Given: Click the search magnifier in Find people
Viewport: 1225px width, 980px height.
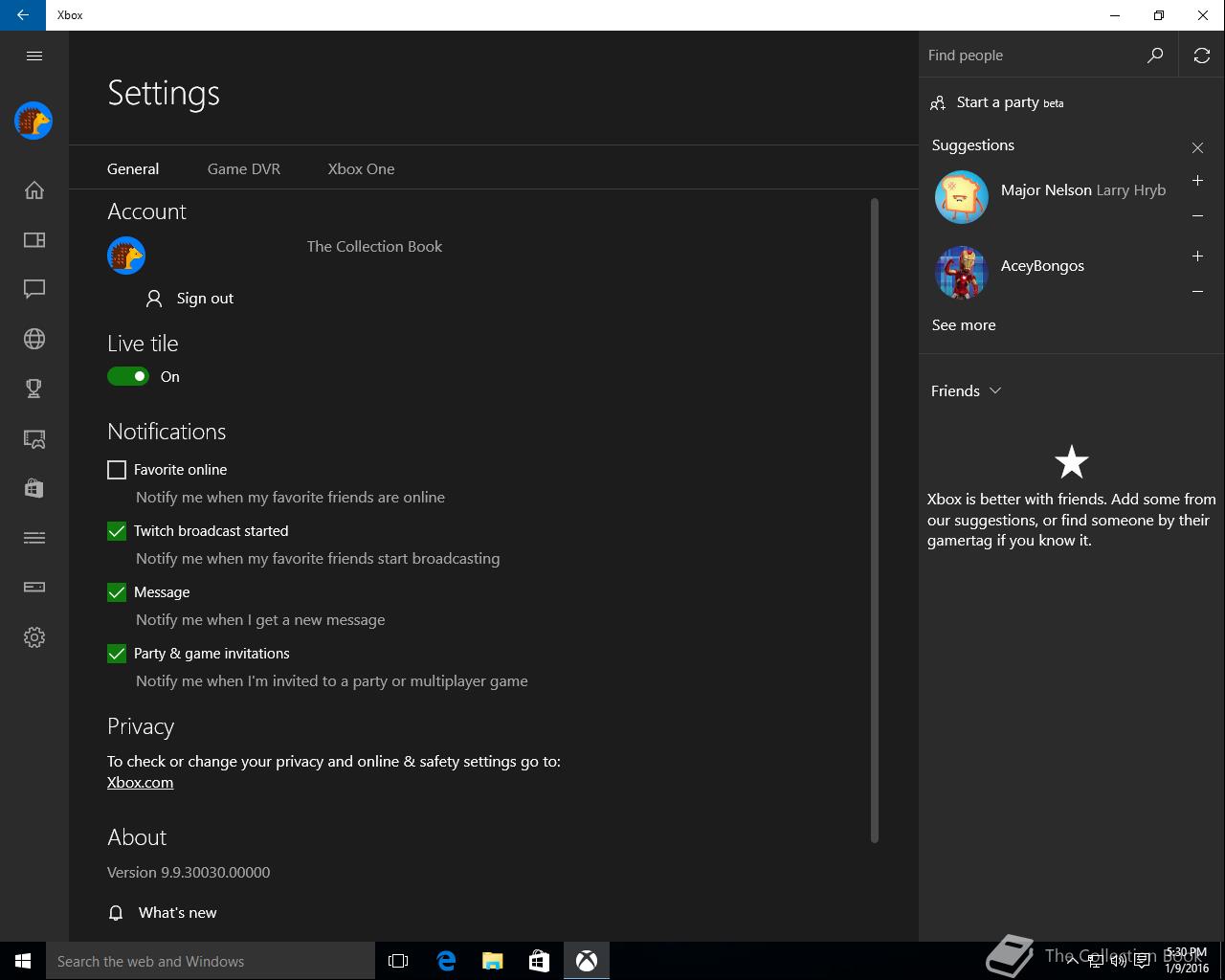Looking at the screenshot, I should tap(1155, 56).
